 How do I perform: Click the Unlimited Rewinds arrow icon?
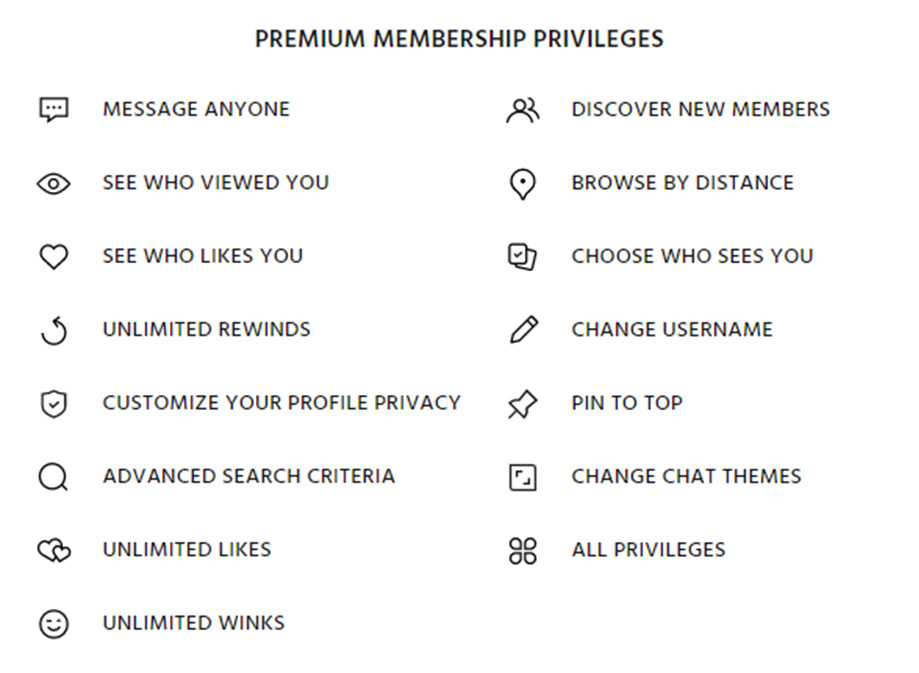point(54,331)
